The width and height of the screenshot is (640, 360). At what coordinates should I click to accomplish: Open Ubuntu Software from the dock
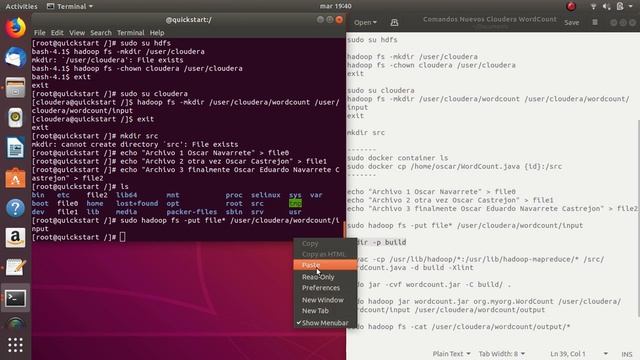pyautogui.click(x=16, y=178)
